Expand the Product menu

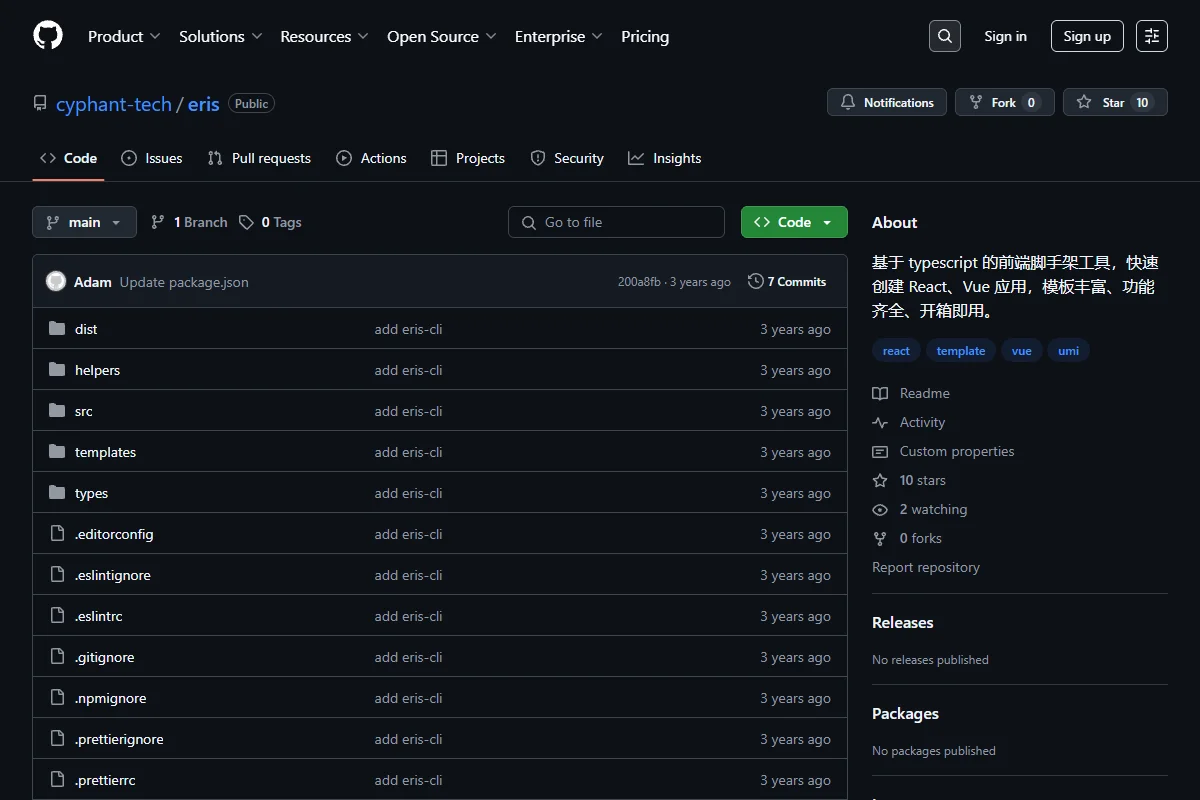pyautogui.click(x=124, y=36)
